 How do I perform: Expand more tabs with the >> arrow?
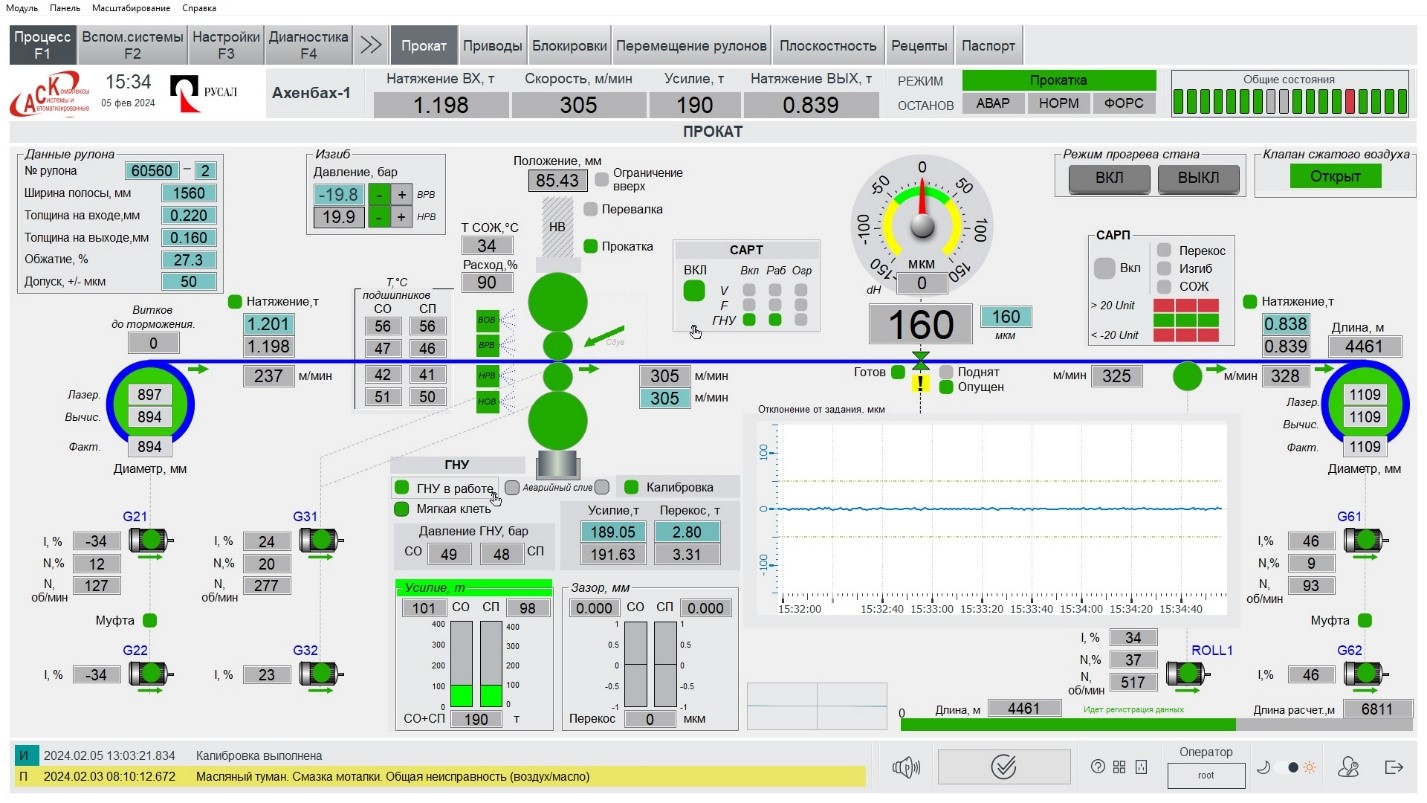coord(371,45)
